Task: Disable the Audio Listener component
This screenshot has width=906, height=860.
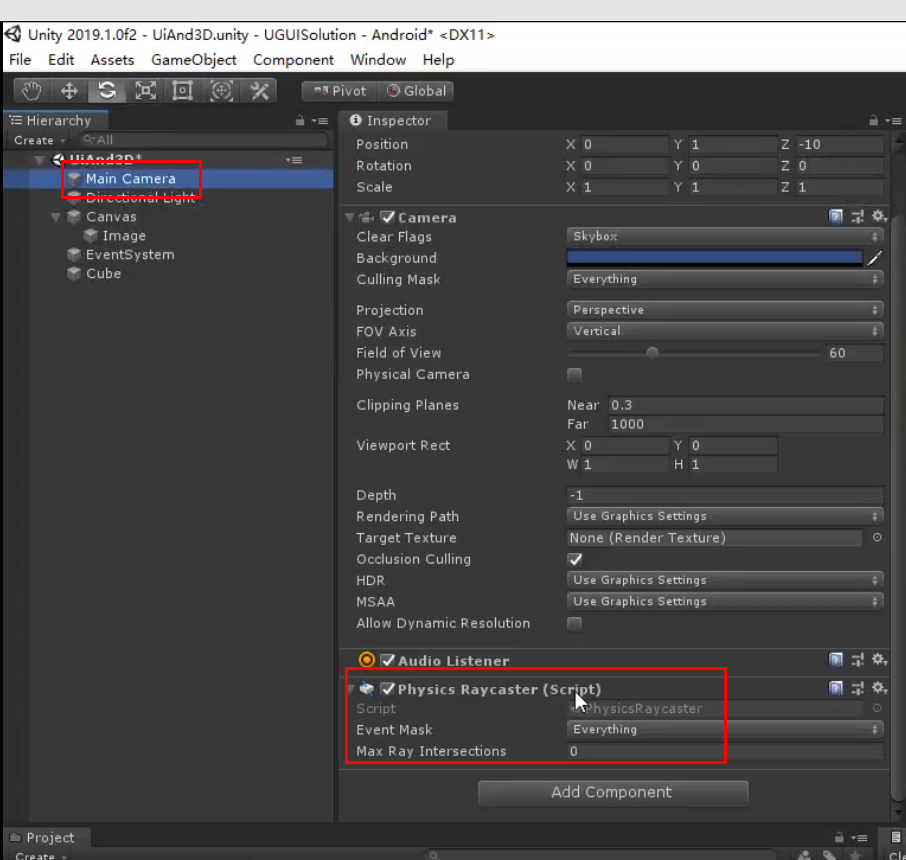Action: [x=388, y=660]
